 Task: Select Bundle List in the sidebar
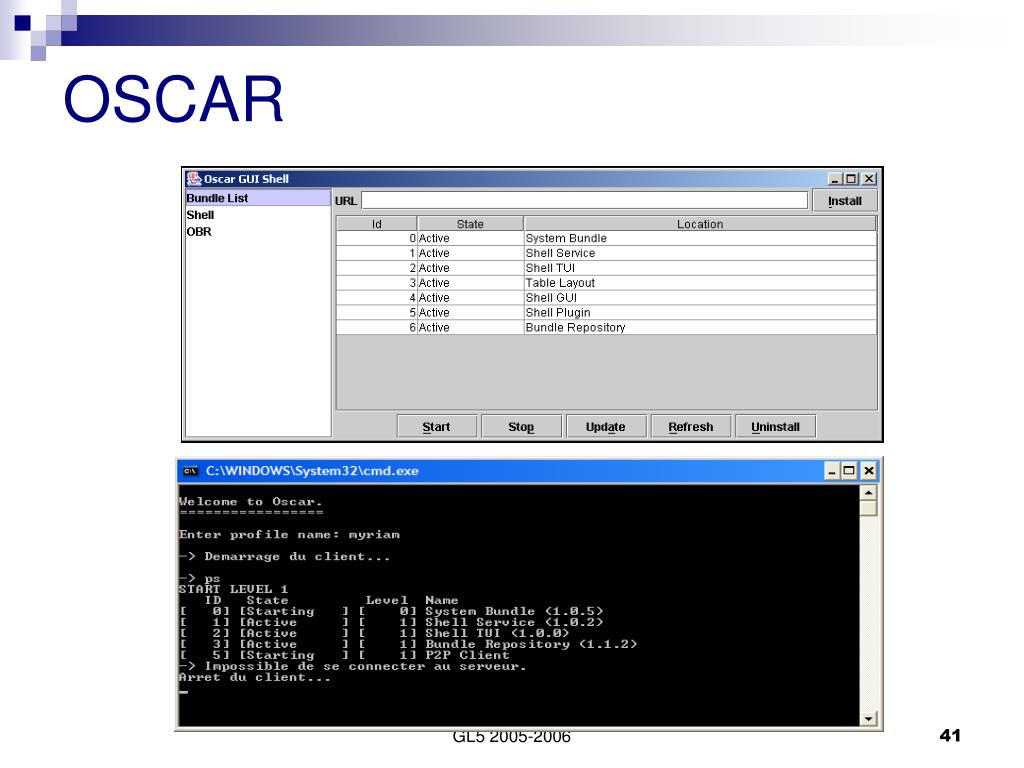click(x=258, y=198)
